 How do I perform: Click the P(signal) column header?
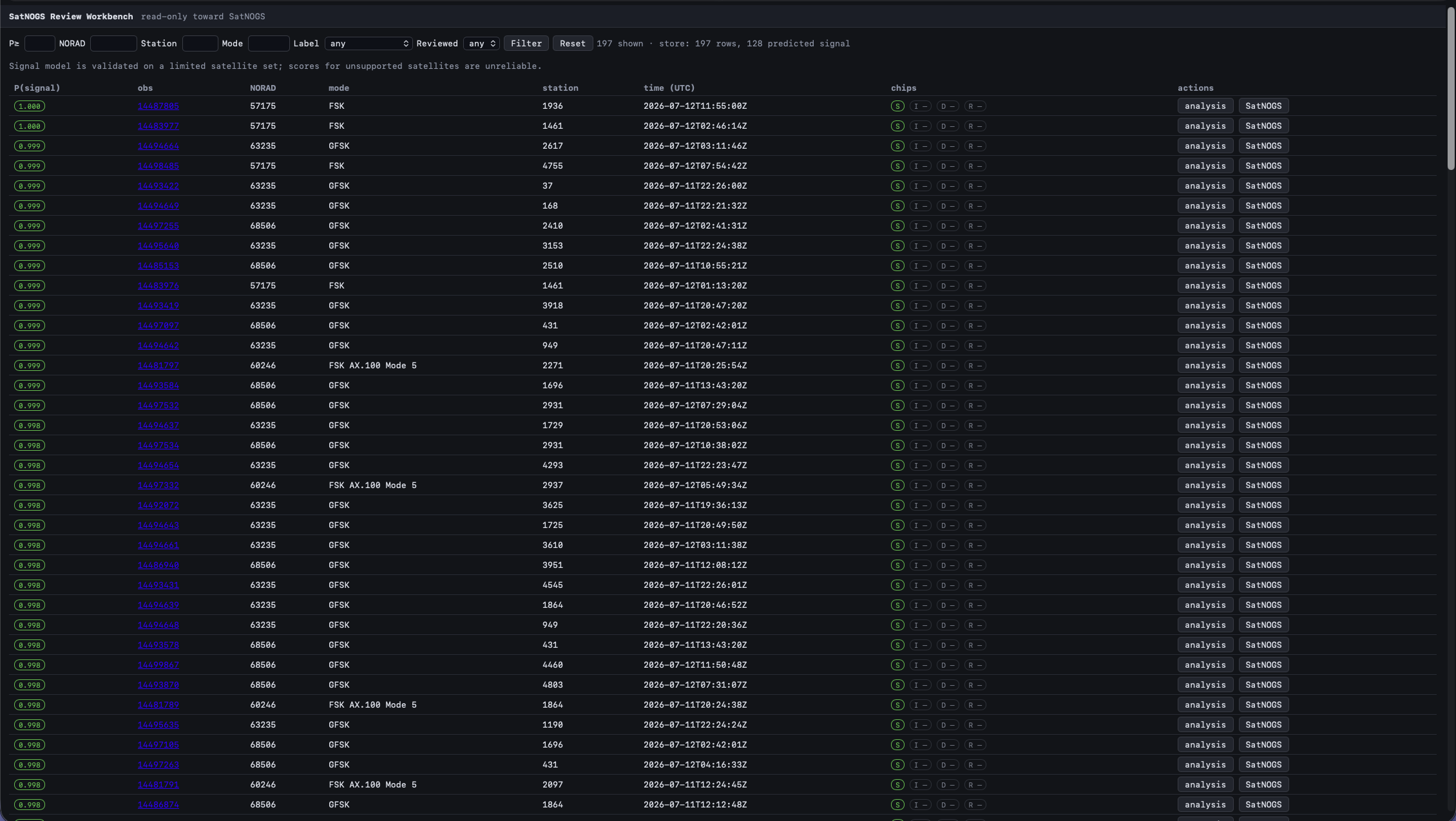point(37,88)
